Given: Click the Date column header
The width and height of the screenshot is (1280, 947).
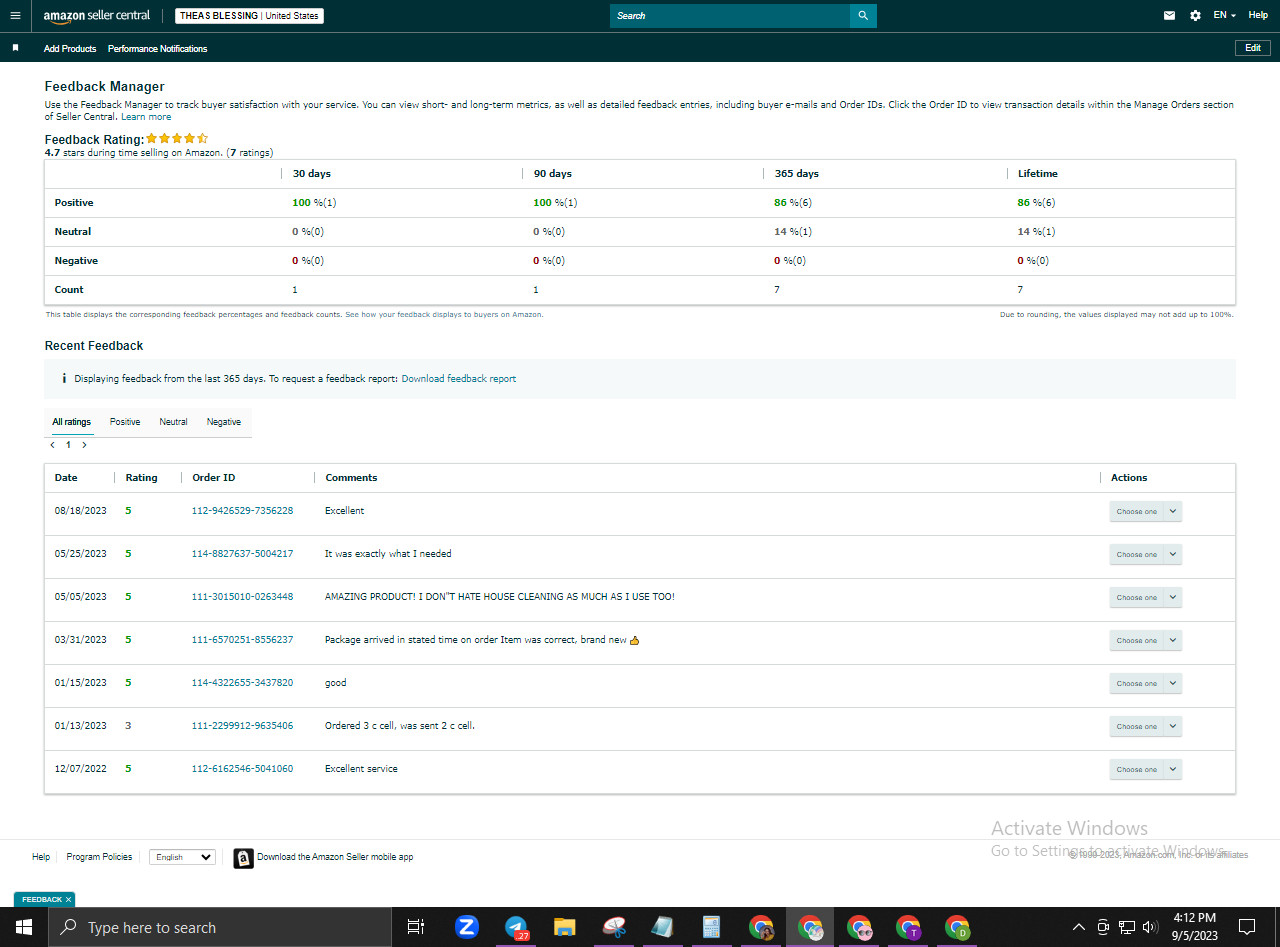Looking at the screenshot, I should pos(66,478).
